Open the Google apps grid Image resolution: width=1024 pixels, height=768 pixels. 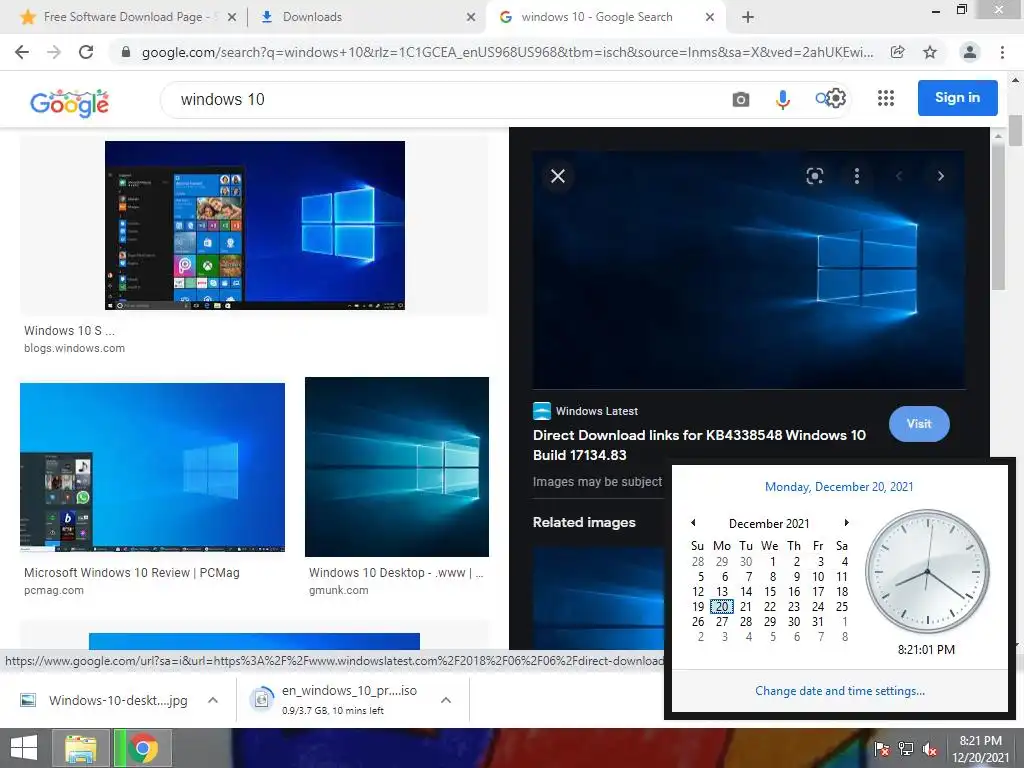click(886, 98)
